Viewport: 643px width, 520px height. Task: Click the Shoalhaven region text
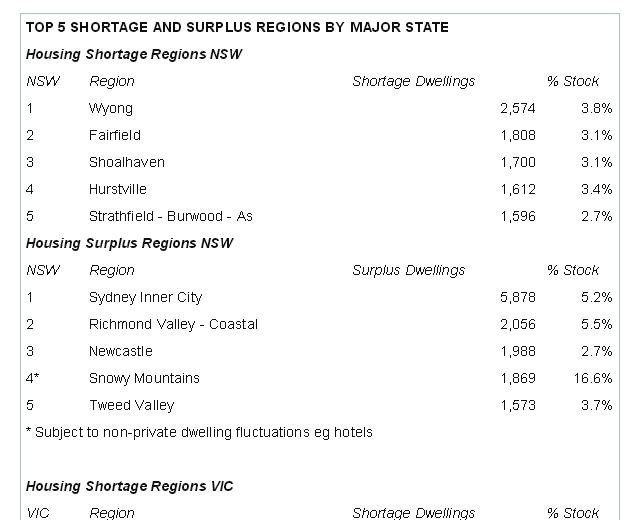pos(126,162)
